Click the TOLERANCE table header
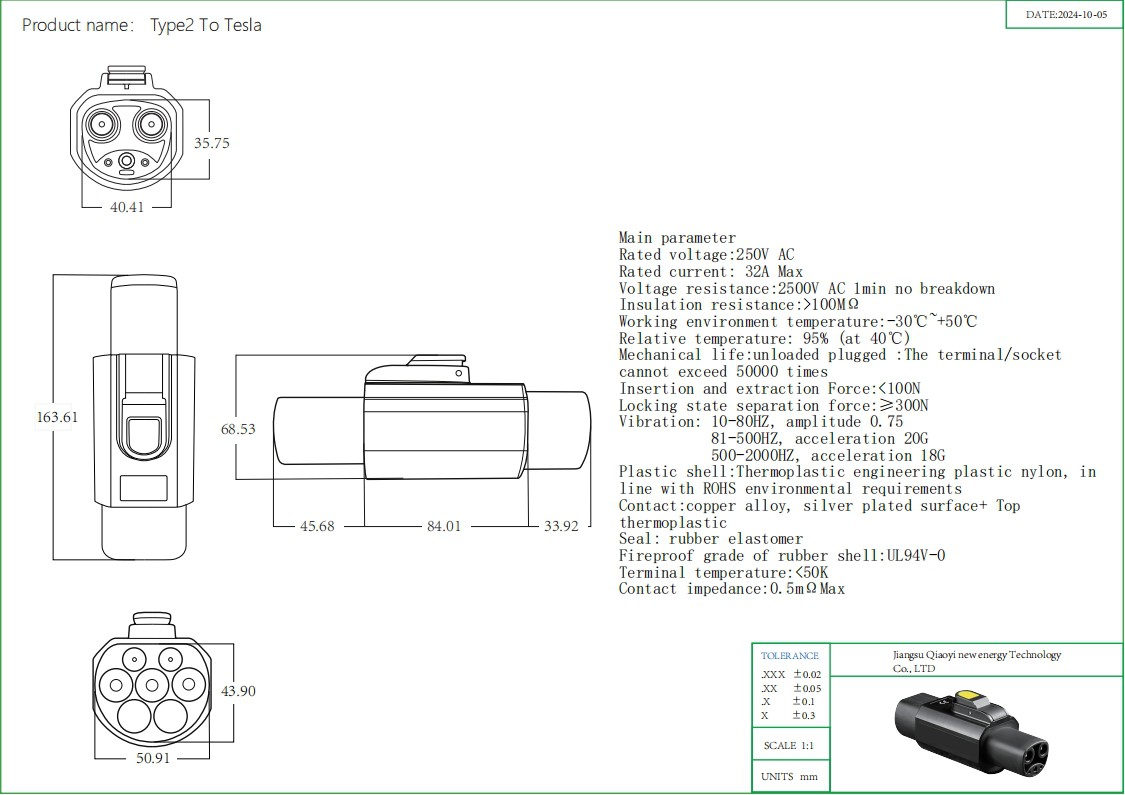Image resolution: width=1125 pixels, height=795 pixels. coord(789,656)
